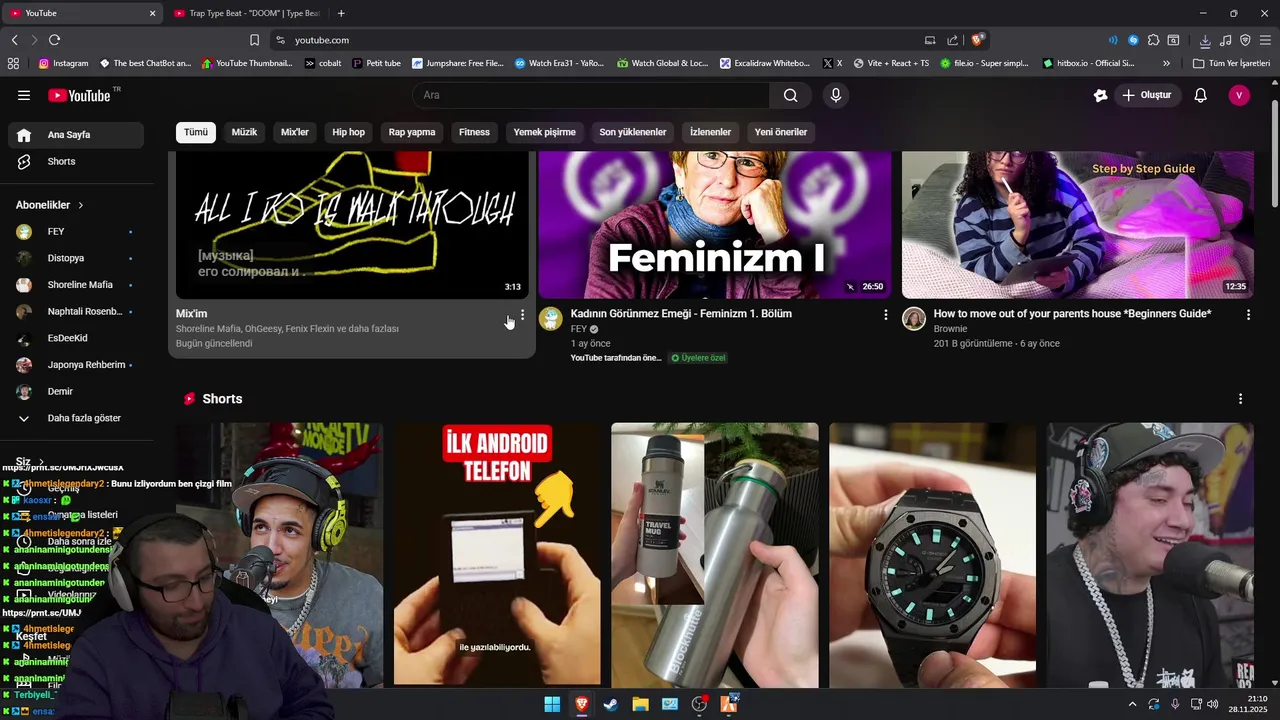Viewport: 1280px width, 720px height.
Task: Open Brave Shields lion icon
Action: point(978,40)
